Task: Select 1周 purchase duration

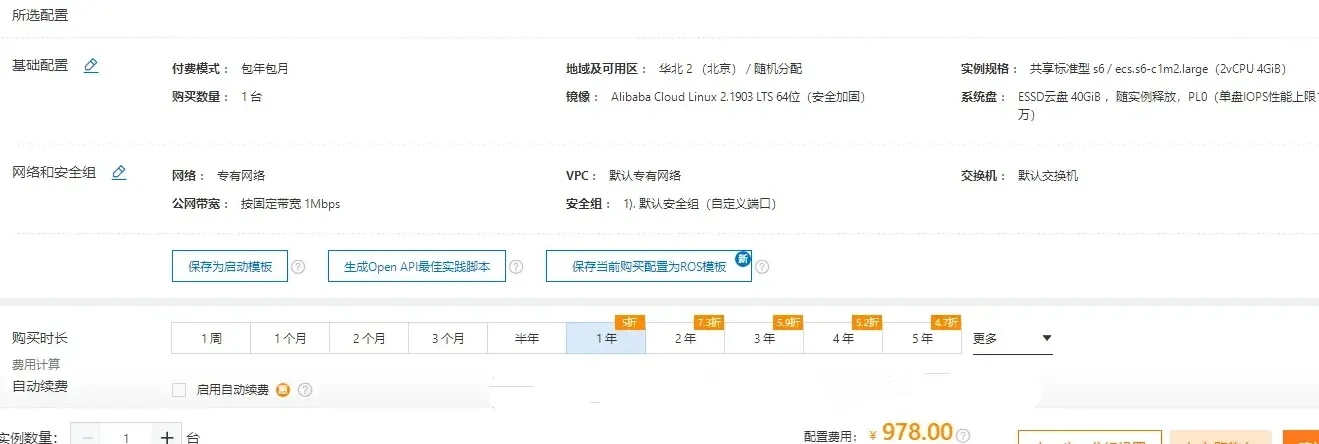Action: 211,339
